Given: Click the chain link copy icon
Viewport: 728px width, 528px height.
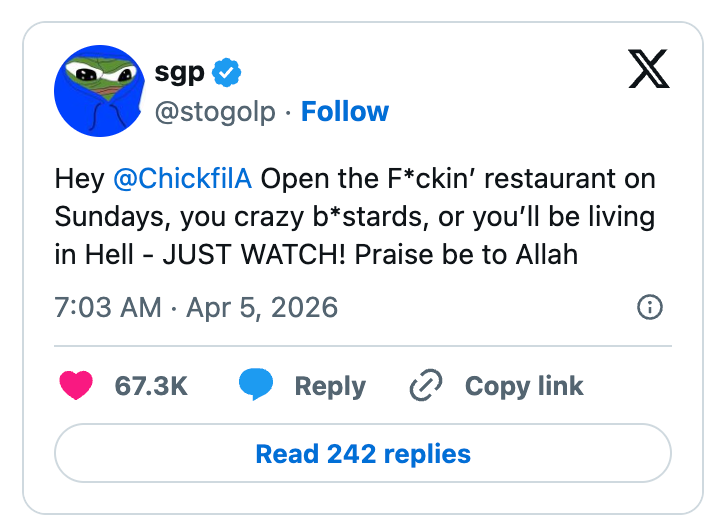Looking at the screenshot, I should click(427, 386).
